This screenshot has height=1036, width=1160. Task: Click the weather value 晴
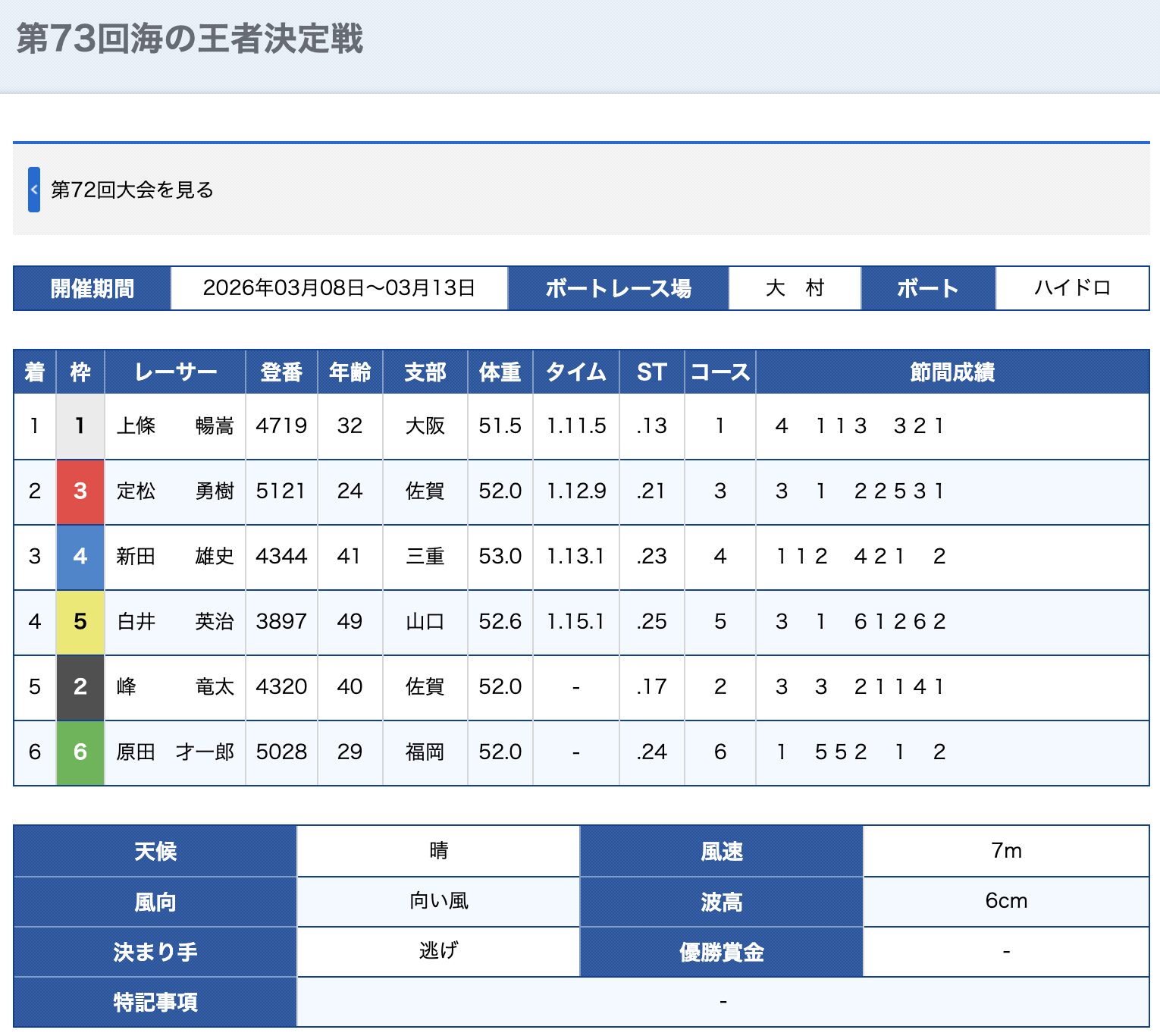(x=438, y=851)
